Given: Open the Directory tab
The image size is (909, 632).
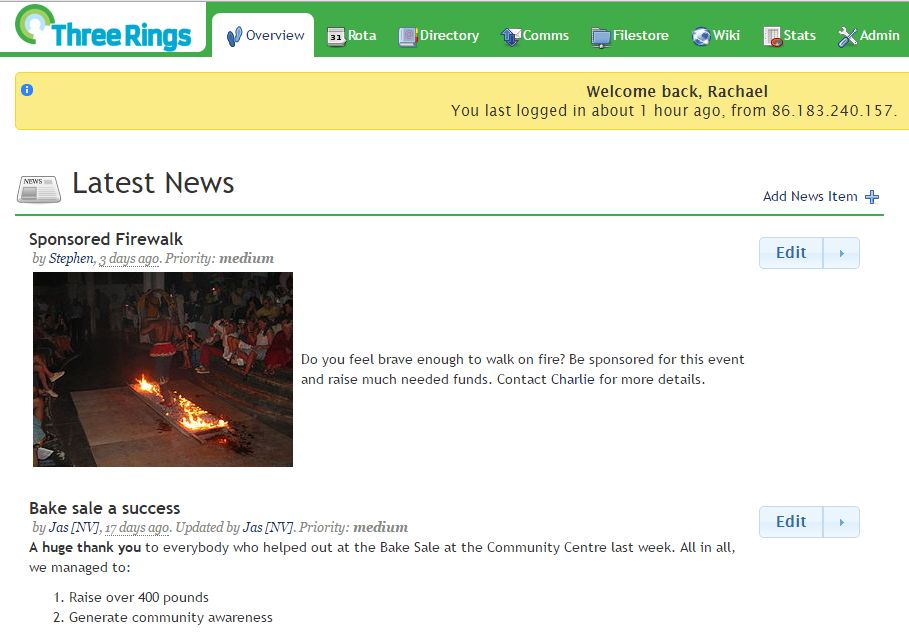Looking at the screenshot, I should (439, 36).
